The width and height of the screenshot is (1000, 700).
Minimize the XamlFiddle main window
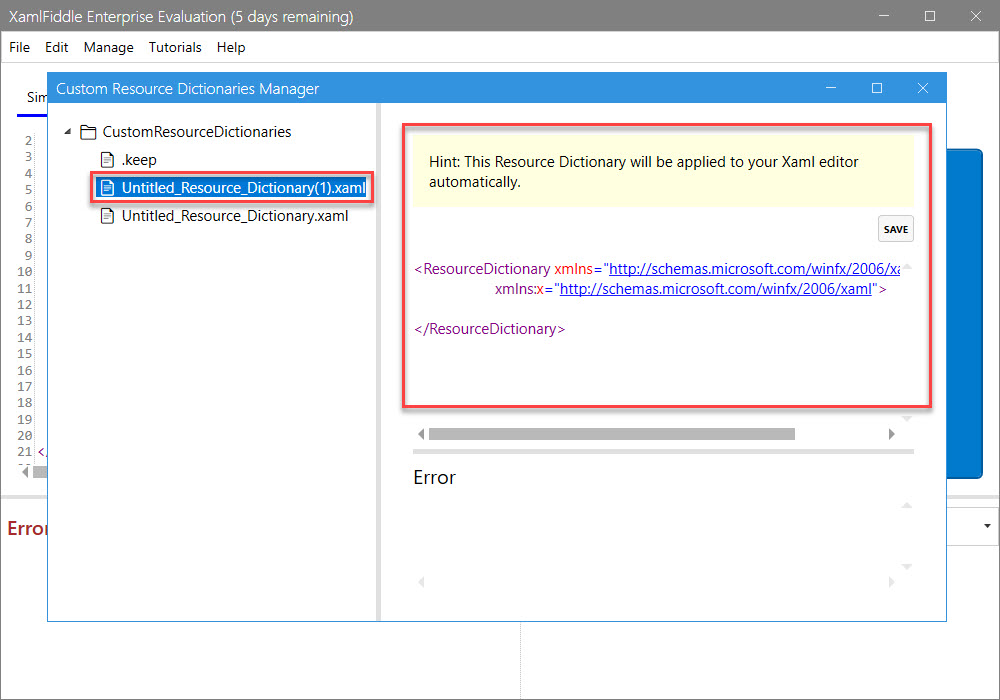click(884, 16)
